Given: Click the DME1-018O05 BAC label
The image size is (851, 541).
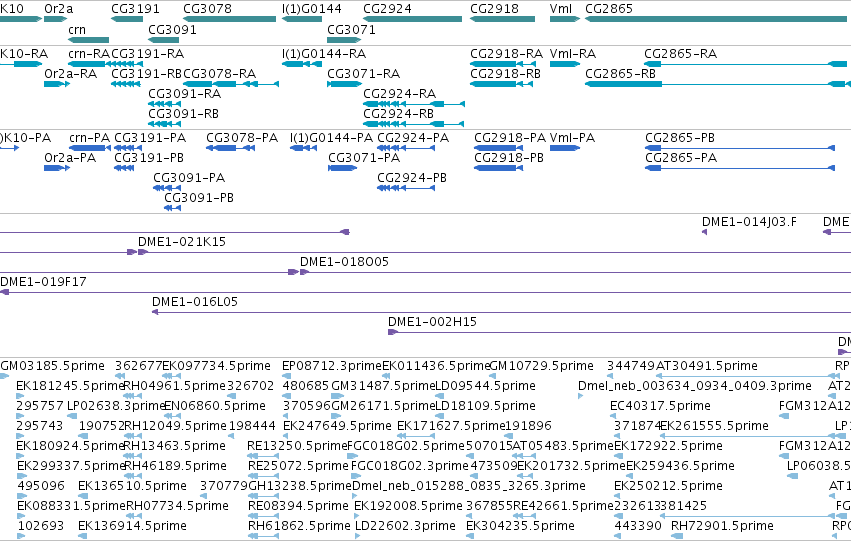Looking at the screenshot, I should [345, 262].
